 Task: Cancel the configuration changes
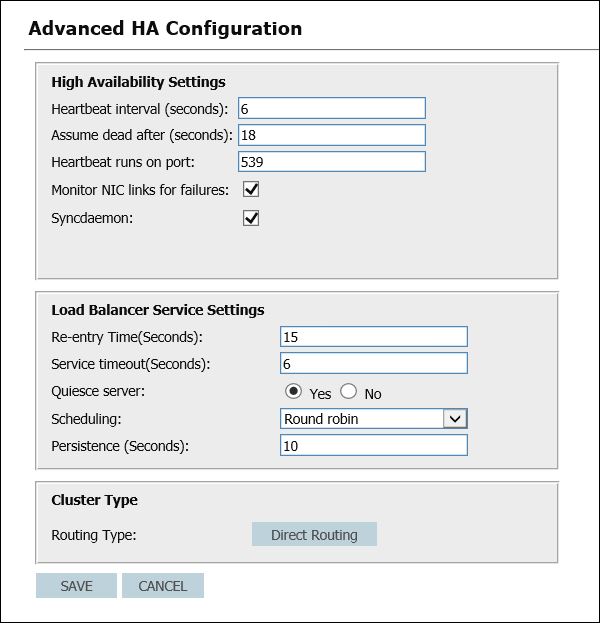click(163, 586)
